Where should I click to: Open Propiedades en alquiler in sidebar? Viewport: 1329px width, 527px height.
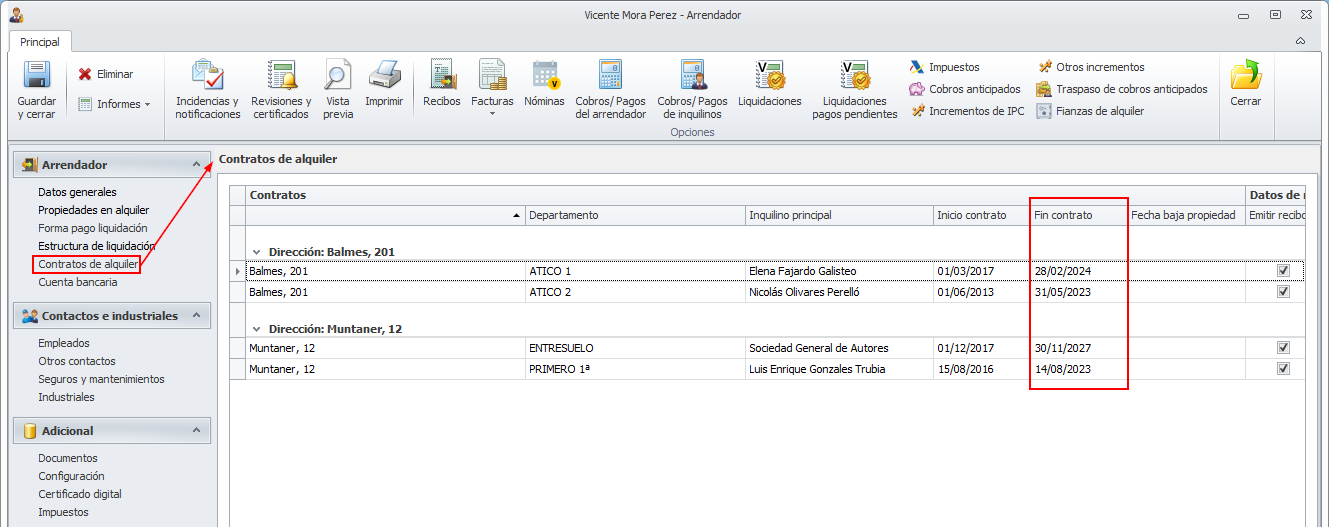(x=93, y=210)
